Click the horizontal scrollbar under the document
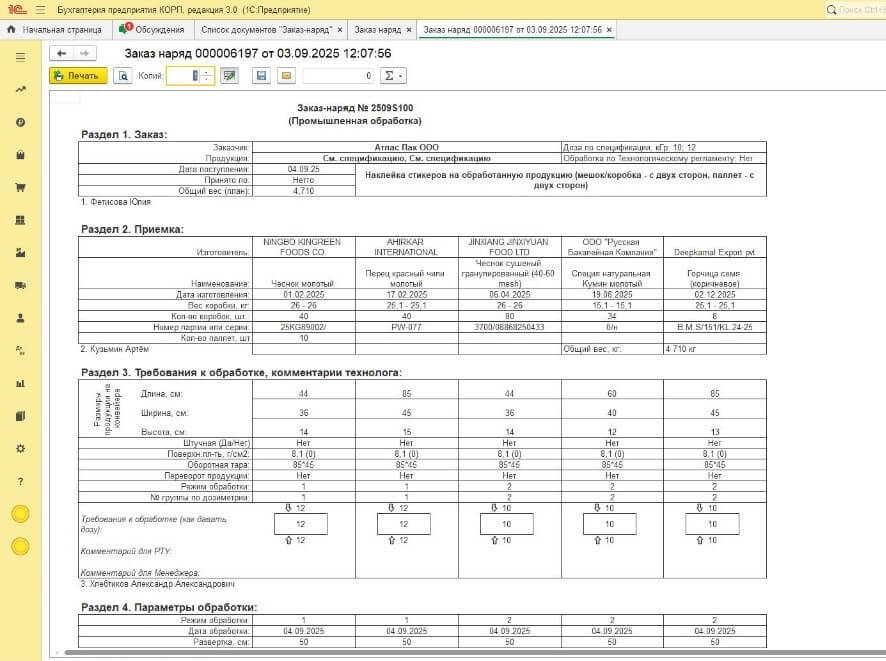The width and height of the screenshot is (886, 661). [x=475, y=653]
